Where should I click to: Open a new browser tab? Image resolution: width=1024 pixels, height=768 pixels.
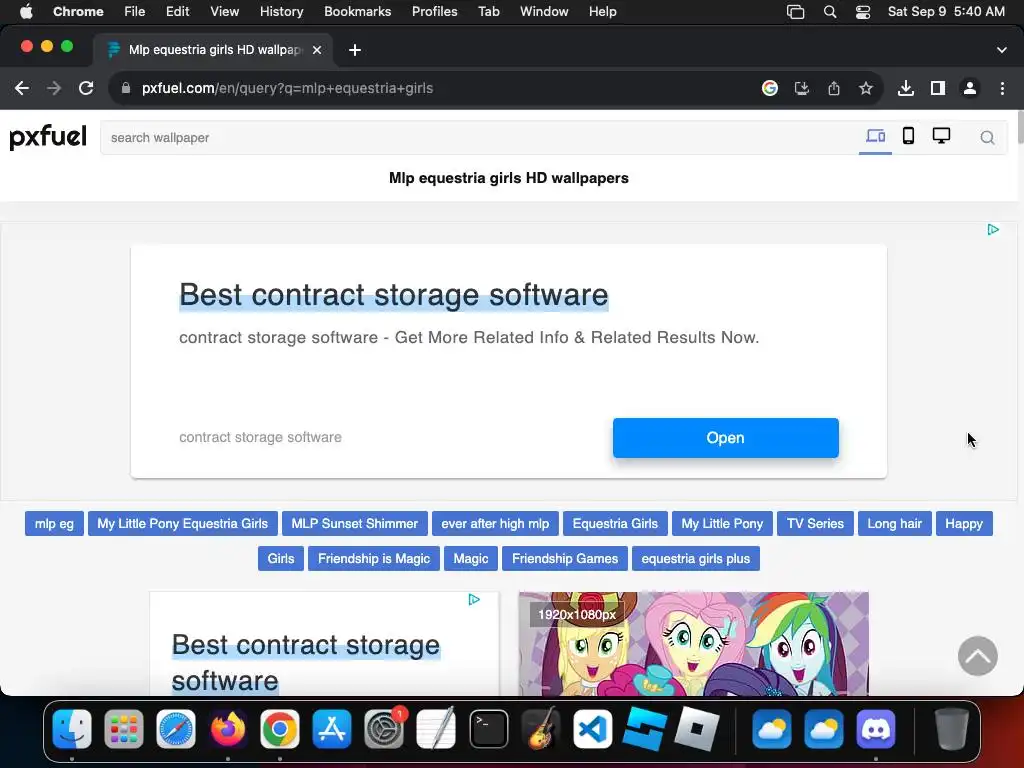[355, 50]
